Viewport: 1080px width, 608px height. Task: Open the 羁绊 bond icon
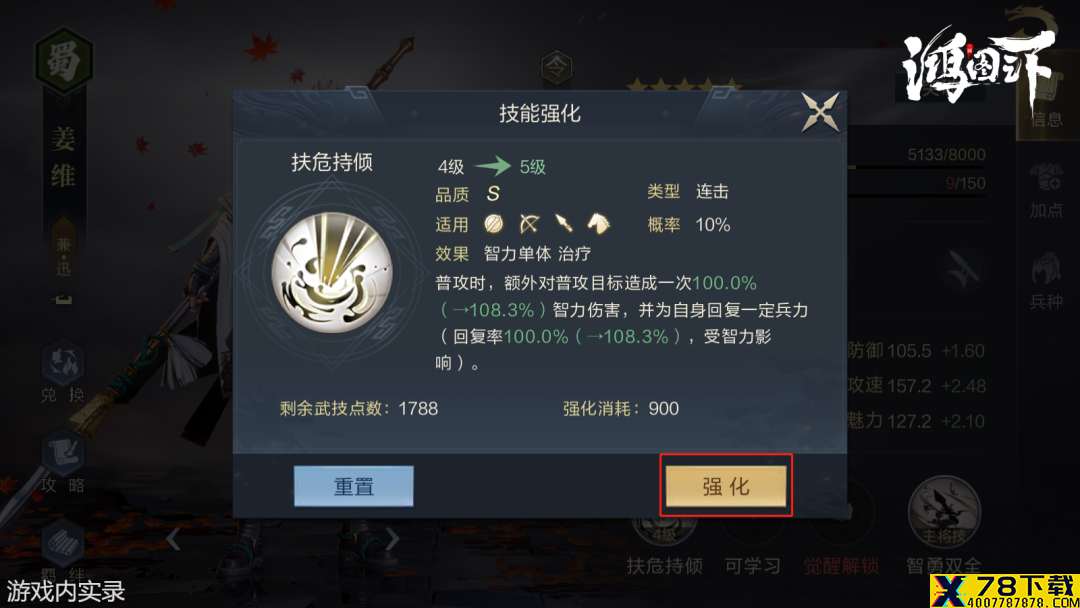63,553
